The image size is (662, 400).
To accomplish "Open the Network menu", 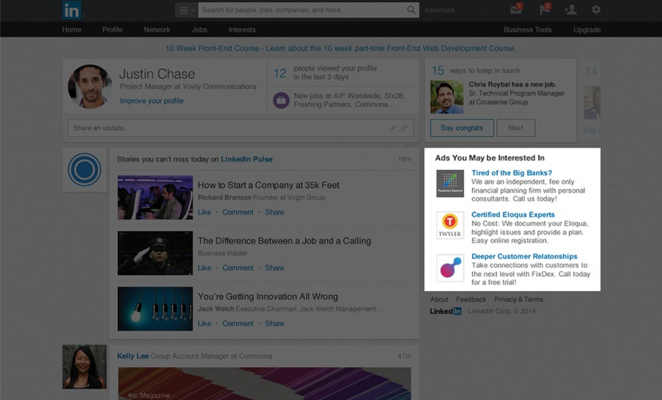I will (x=157, y=30).
